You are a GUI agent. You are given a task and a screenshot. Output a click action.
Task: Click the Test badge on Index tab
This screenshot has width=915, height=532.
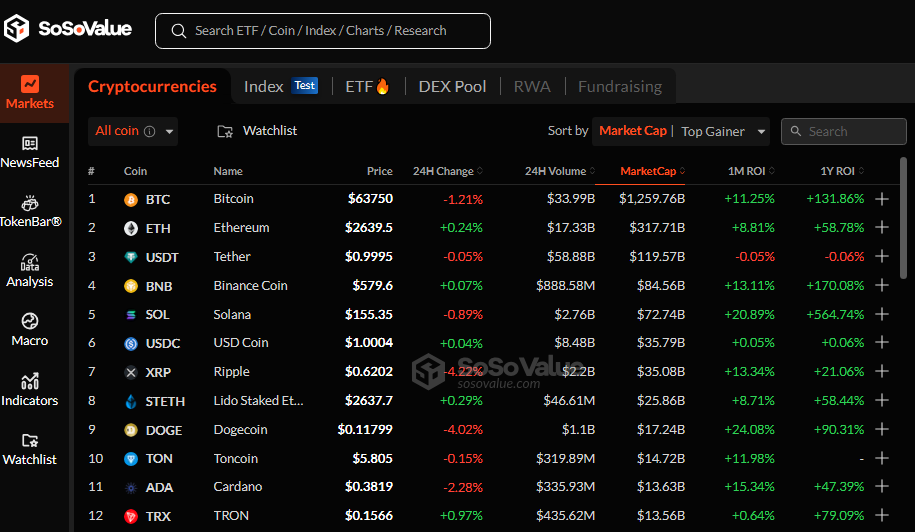[x=305, y=85]
